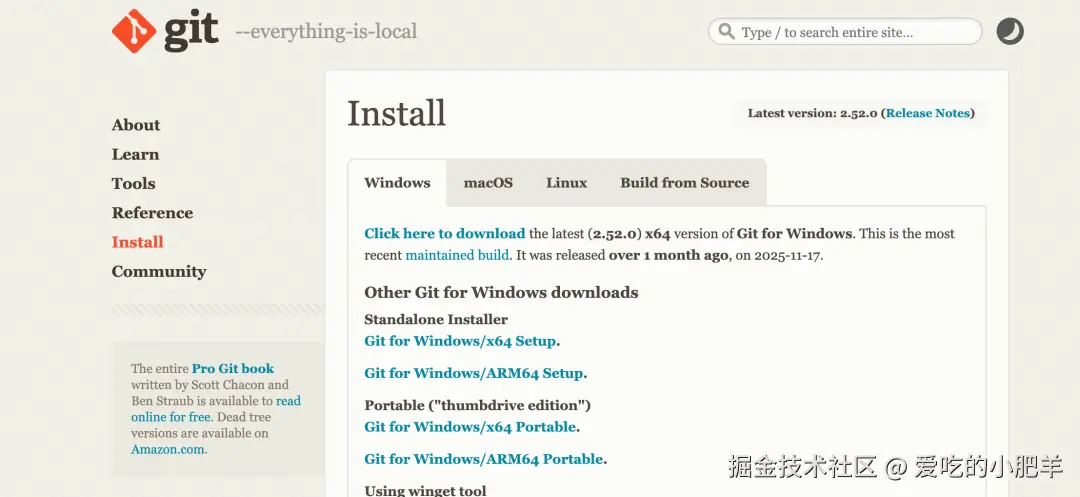This screenshot has width=1080, height=497.
Task: Toggle dark mode moon icon
Action: pyautogui.click(x=1010, y=32)
